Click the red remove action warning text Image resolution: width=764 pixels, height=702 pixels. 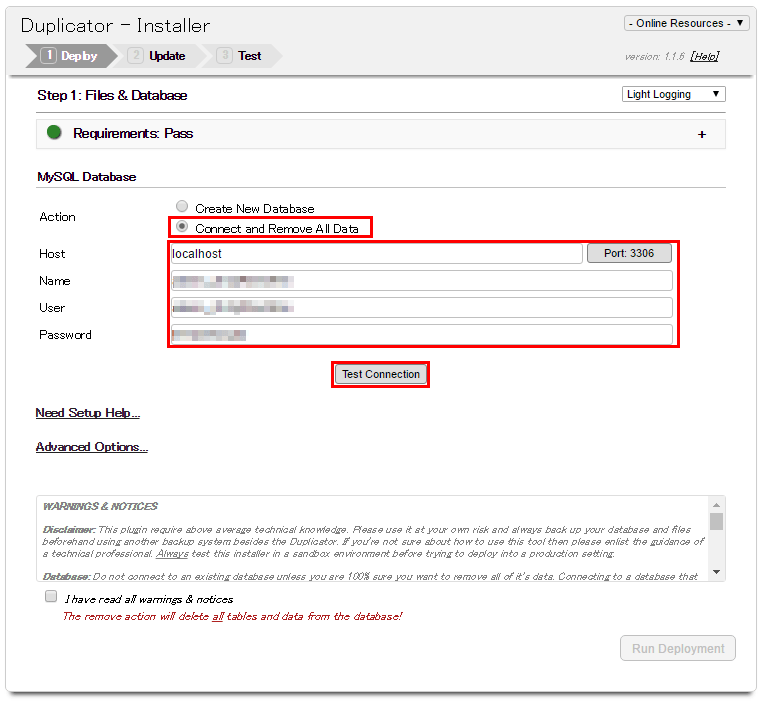[x=232, y=617]
